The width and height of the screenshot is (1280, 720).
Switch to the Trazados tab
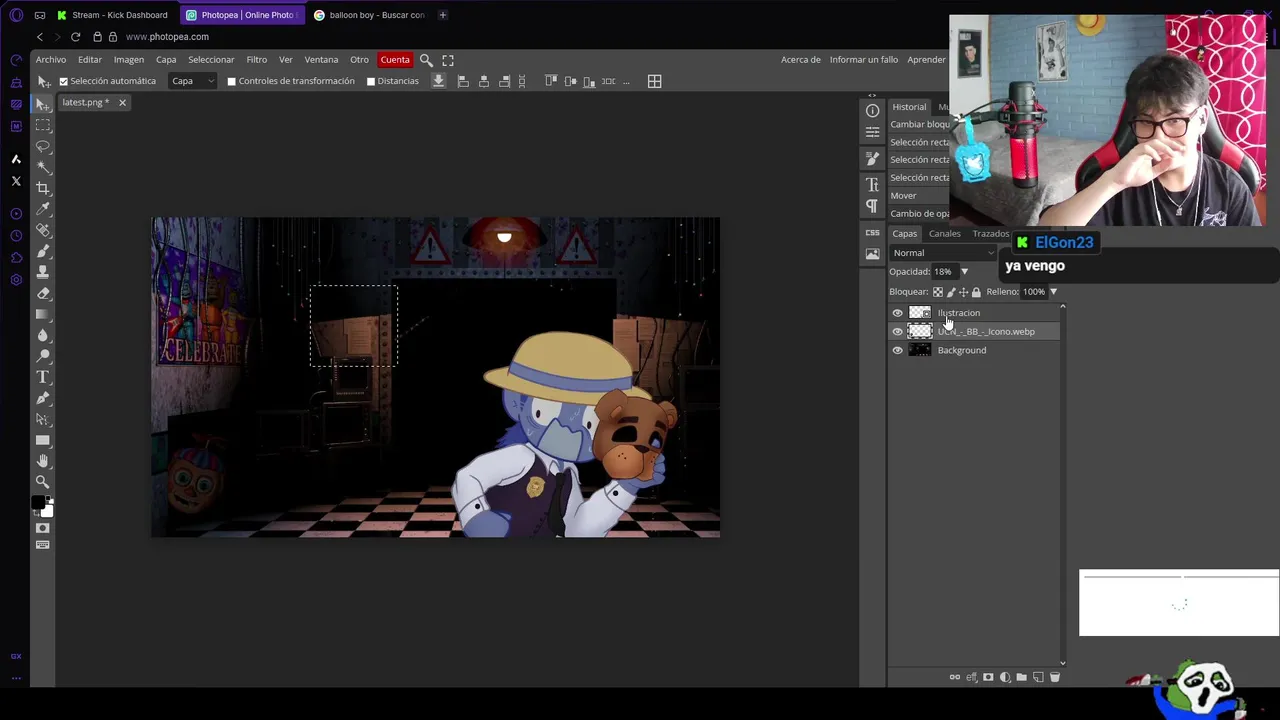point(991,234)
